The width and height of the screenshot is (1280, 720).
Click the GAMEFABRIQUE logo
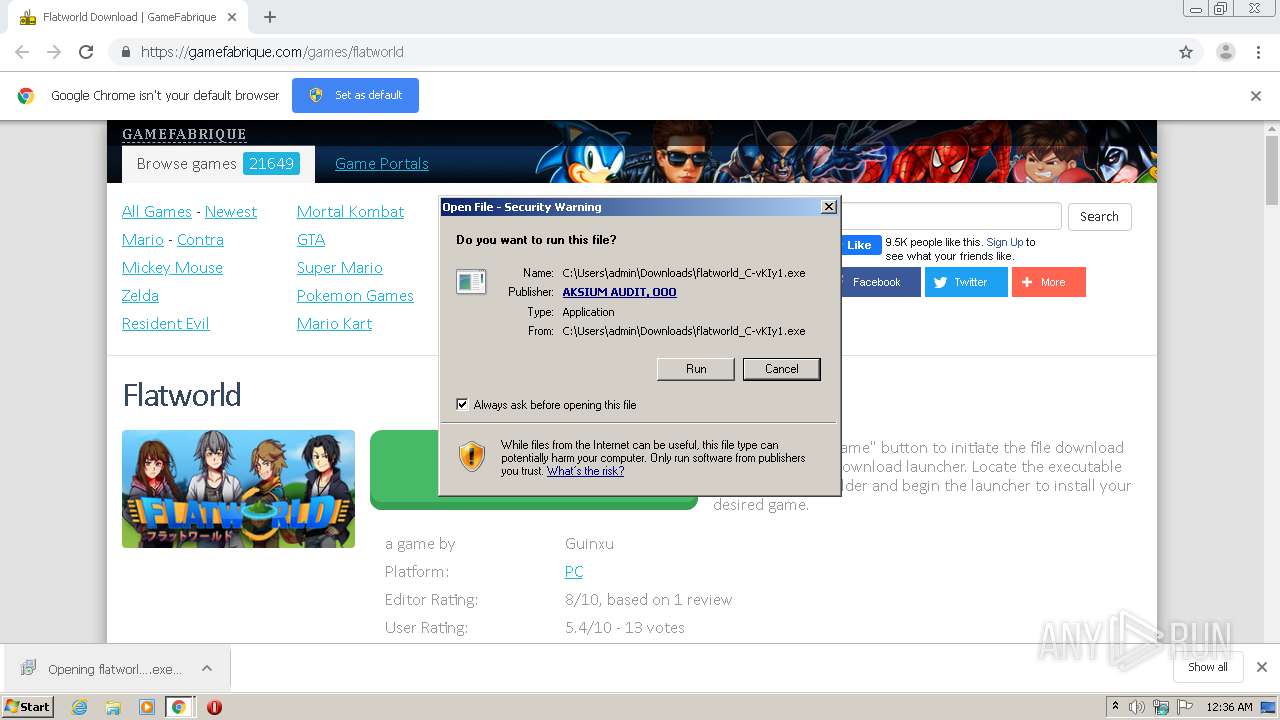pyautogui.click(x=184, y=134)
